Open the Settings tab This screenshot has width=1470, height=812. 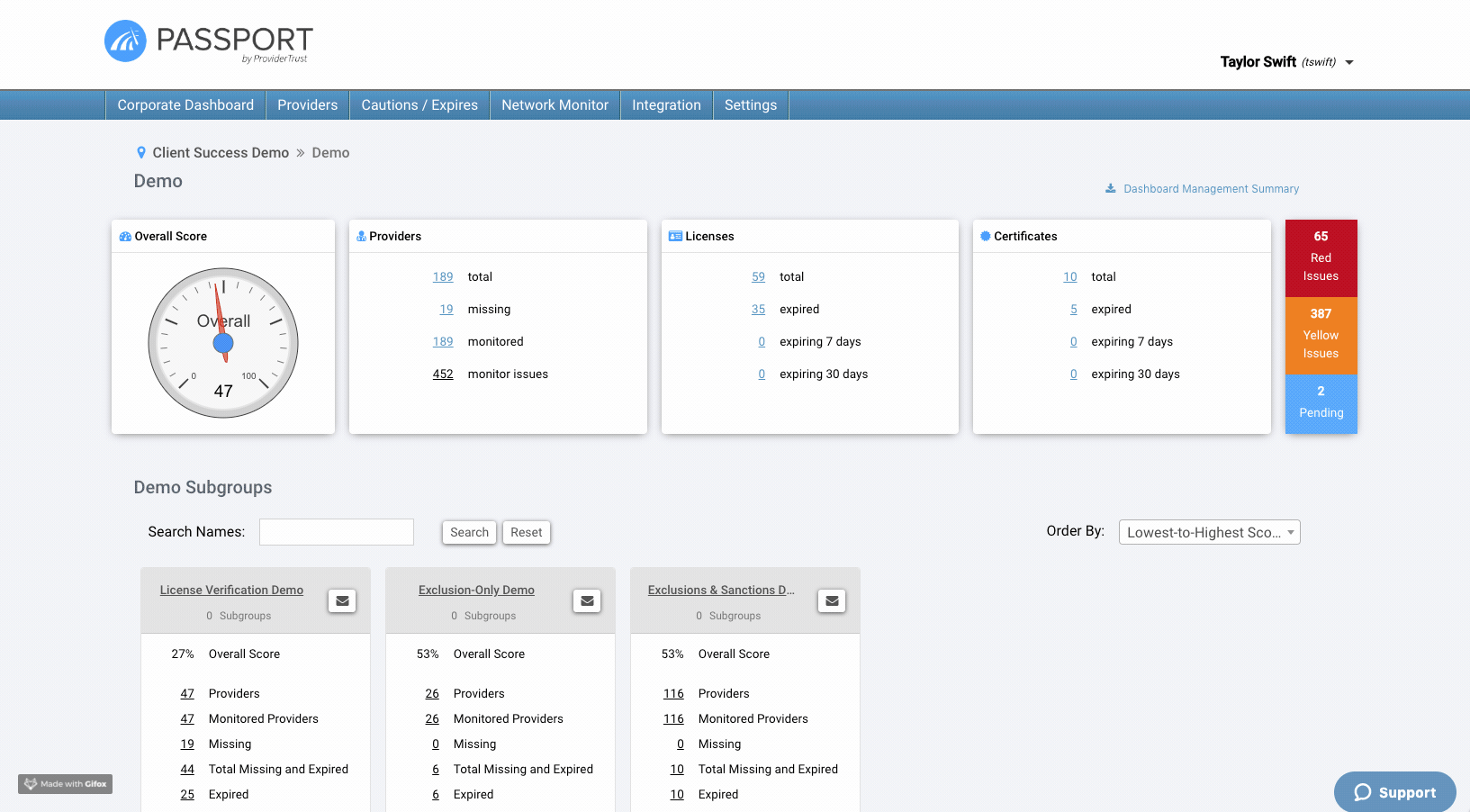coord(751,105)
